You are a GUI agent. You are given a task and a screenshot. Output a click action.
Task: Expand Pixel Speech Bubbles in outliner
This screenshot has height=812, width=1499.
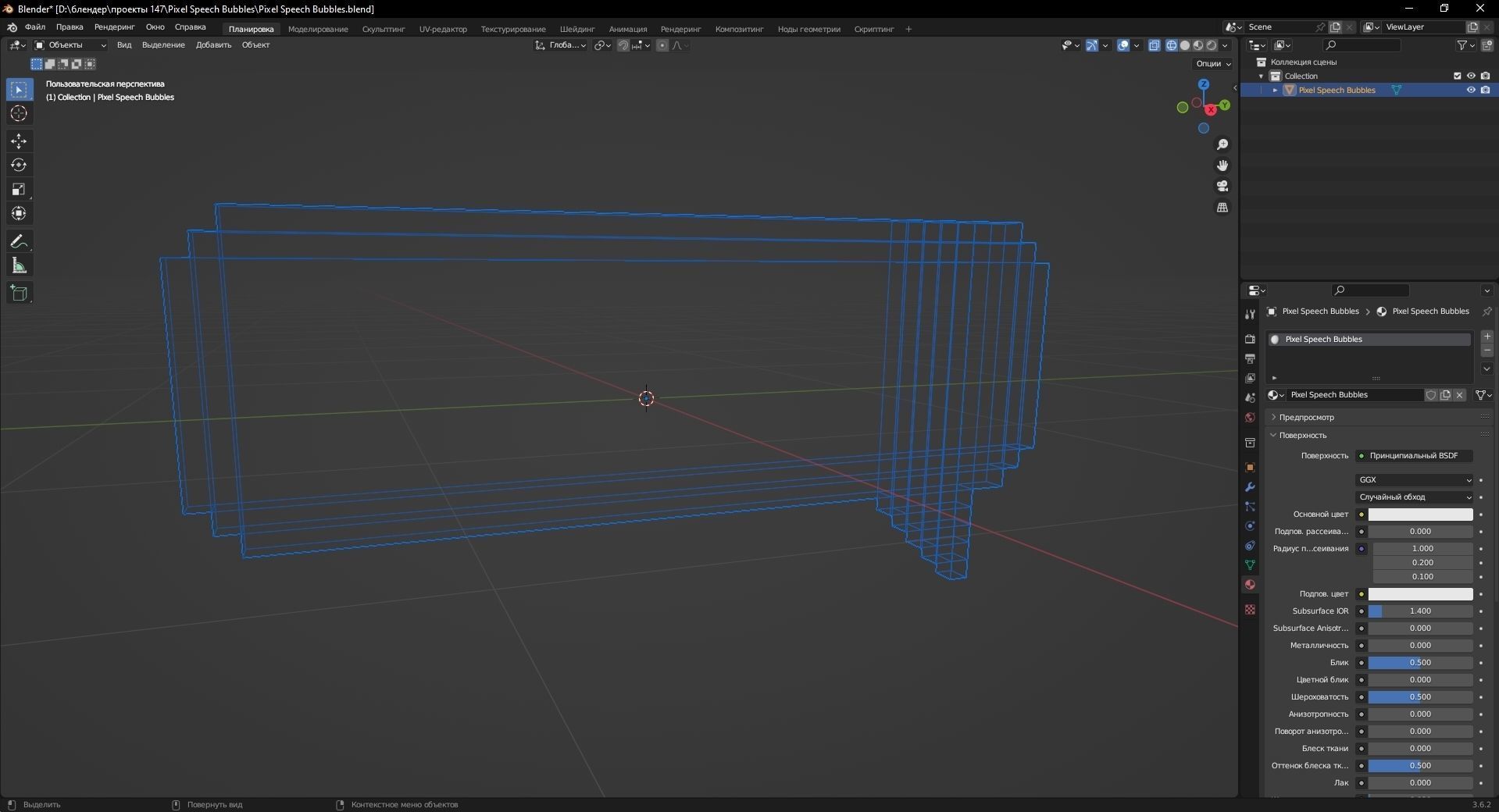[x=1276, y=90]
